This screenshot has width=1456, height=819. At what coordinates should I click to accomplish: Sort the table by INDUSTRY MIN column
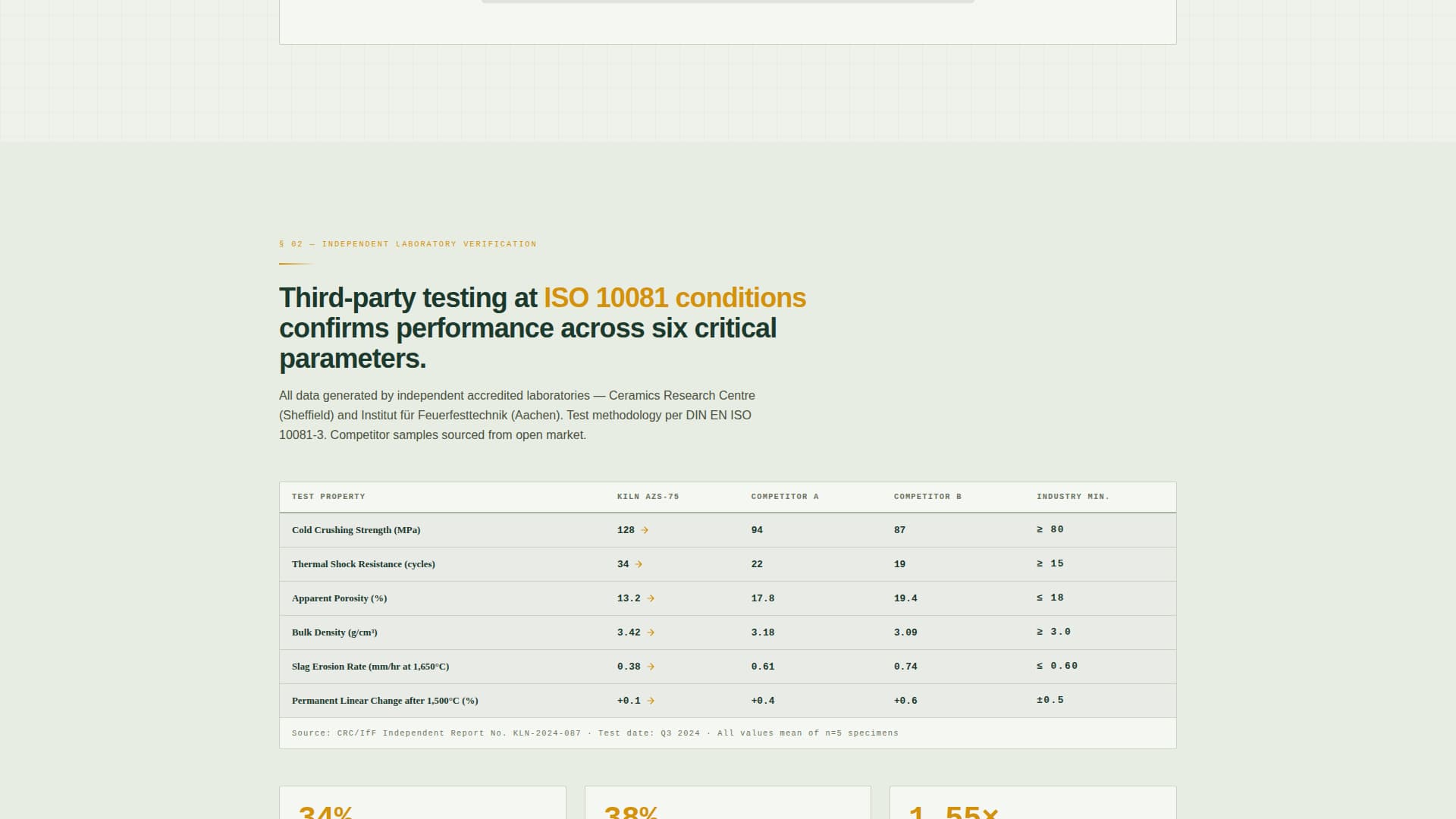click(1072, 497)
